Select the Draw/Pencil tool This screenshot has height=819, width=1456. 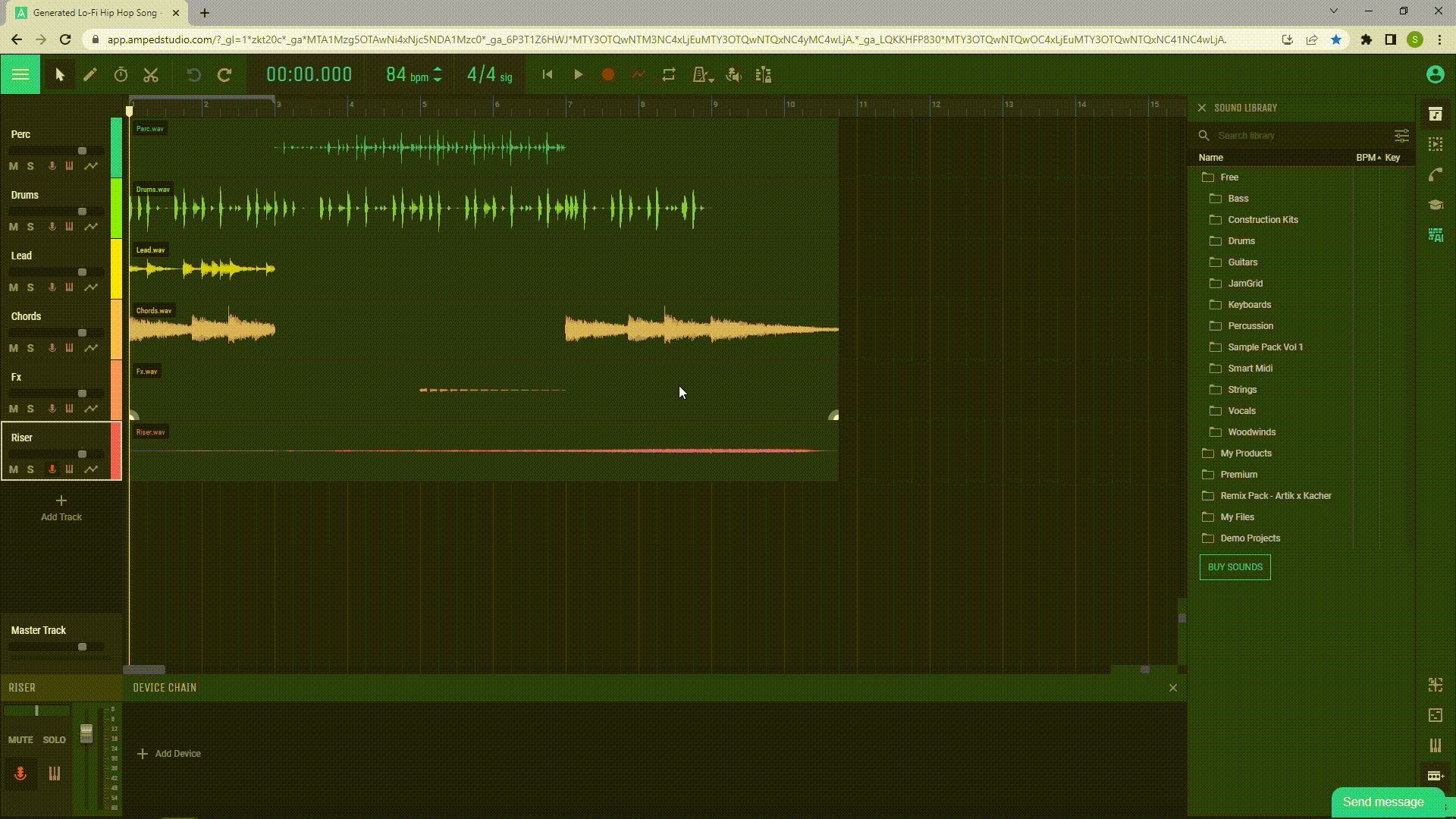point(90,75)
